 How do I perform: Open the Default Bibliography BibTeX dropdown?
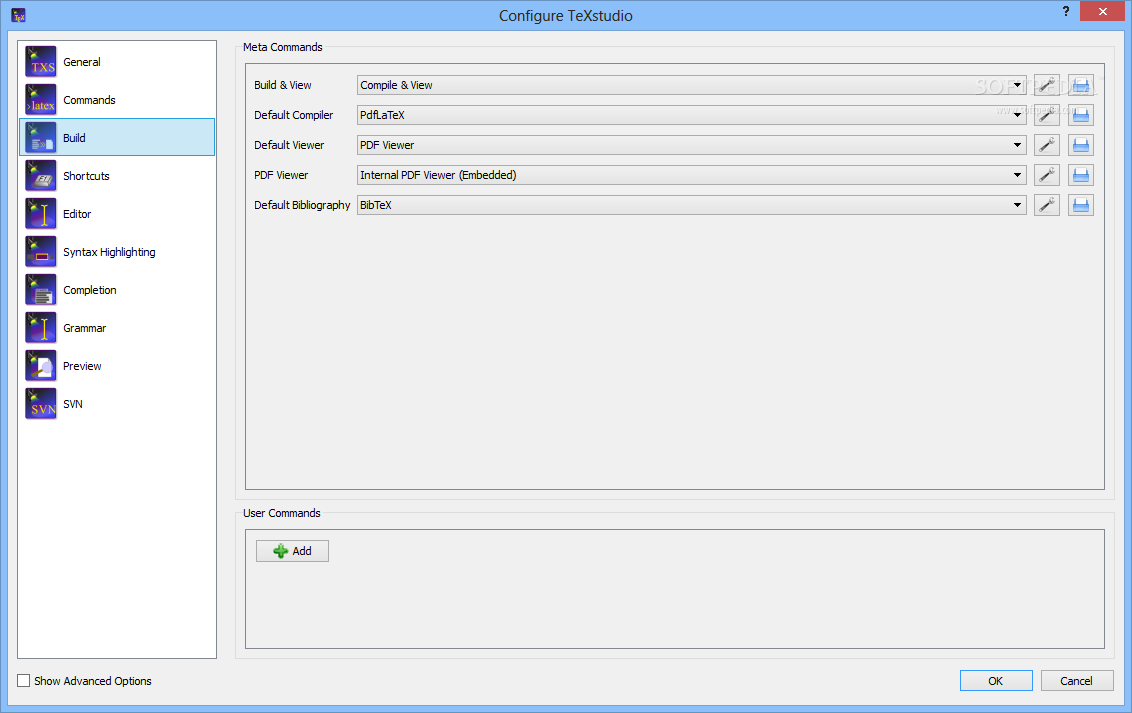(692, 205)
